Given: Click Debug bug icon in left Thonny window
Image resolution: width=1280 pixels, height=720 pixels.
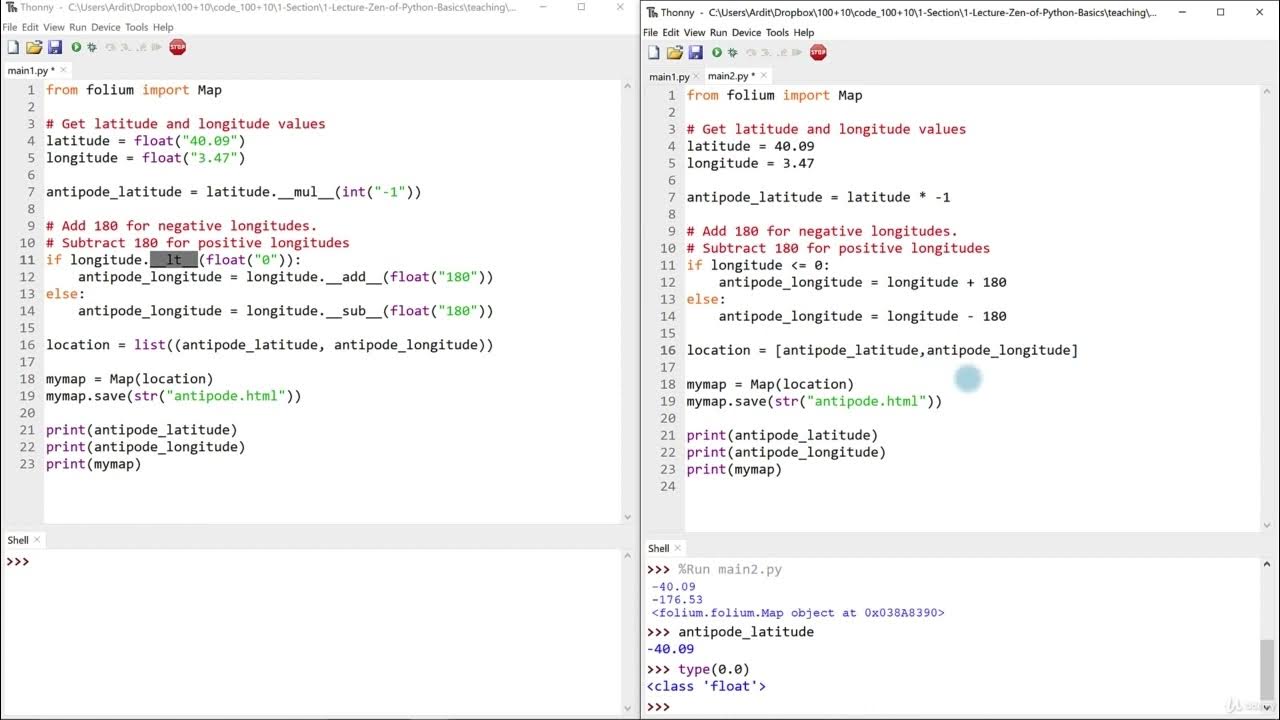Looking at the screenshot, I should [92, 47].
